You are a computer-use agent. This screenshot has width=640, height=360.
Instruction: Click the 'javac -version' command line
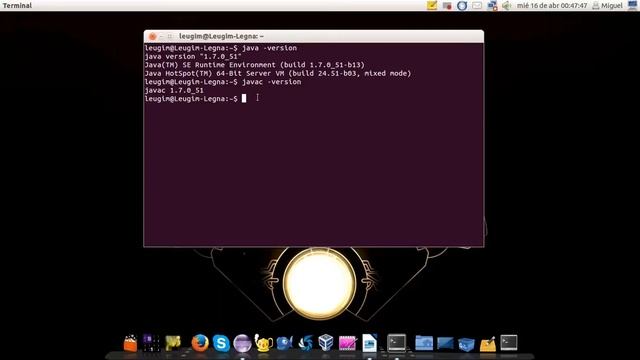(x=223, y=82)
